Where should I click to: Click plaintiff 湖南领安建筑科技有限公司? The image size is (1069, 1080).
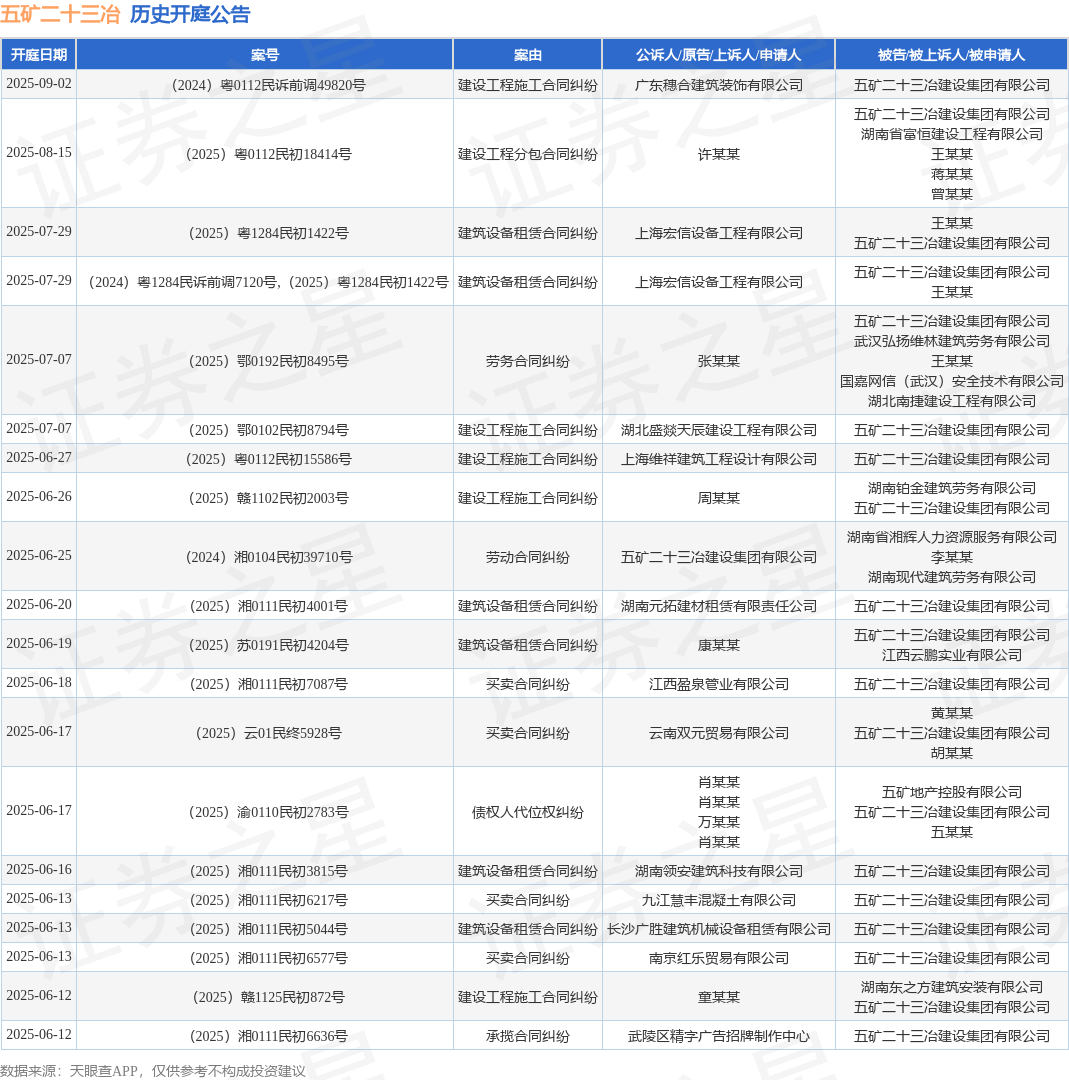[x=718, y=871]
